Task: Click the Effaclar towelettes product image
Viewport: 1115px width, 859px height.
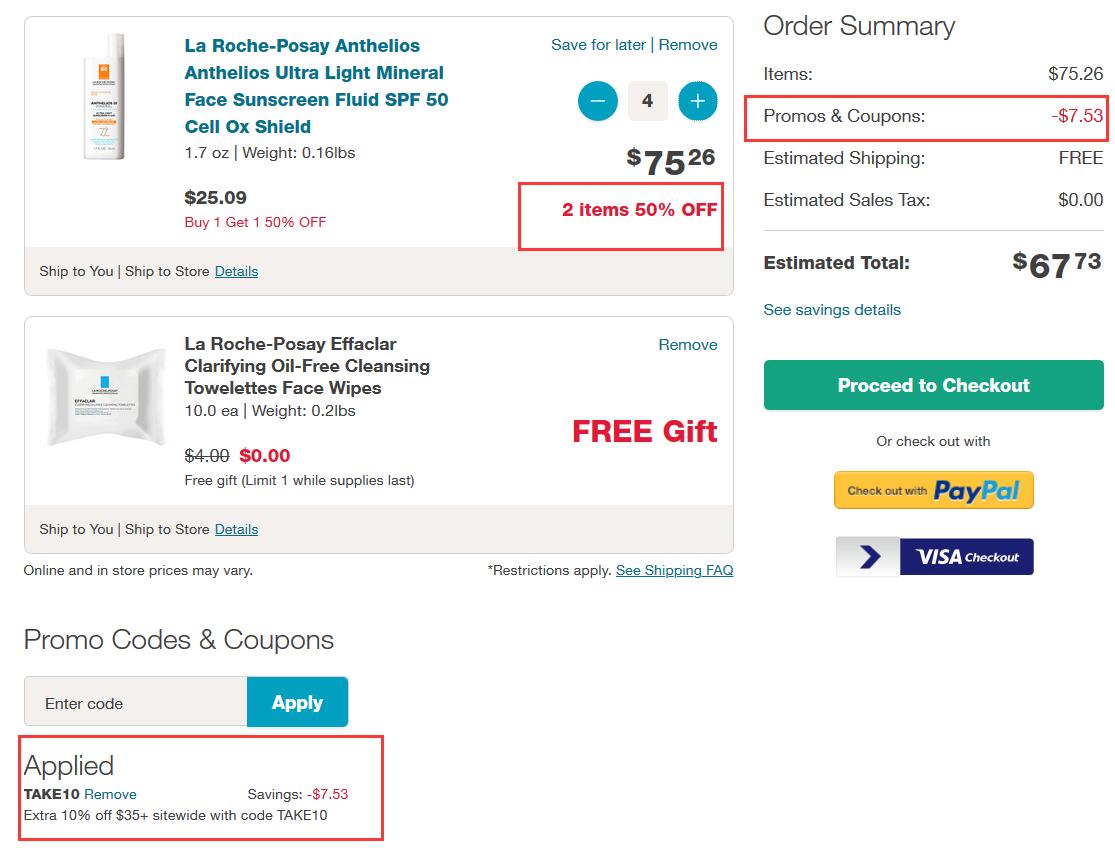Action: pos(105,397)
